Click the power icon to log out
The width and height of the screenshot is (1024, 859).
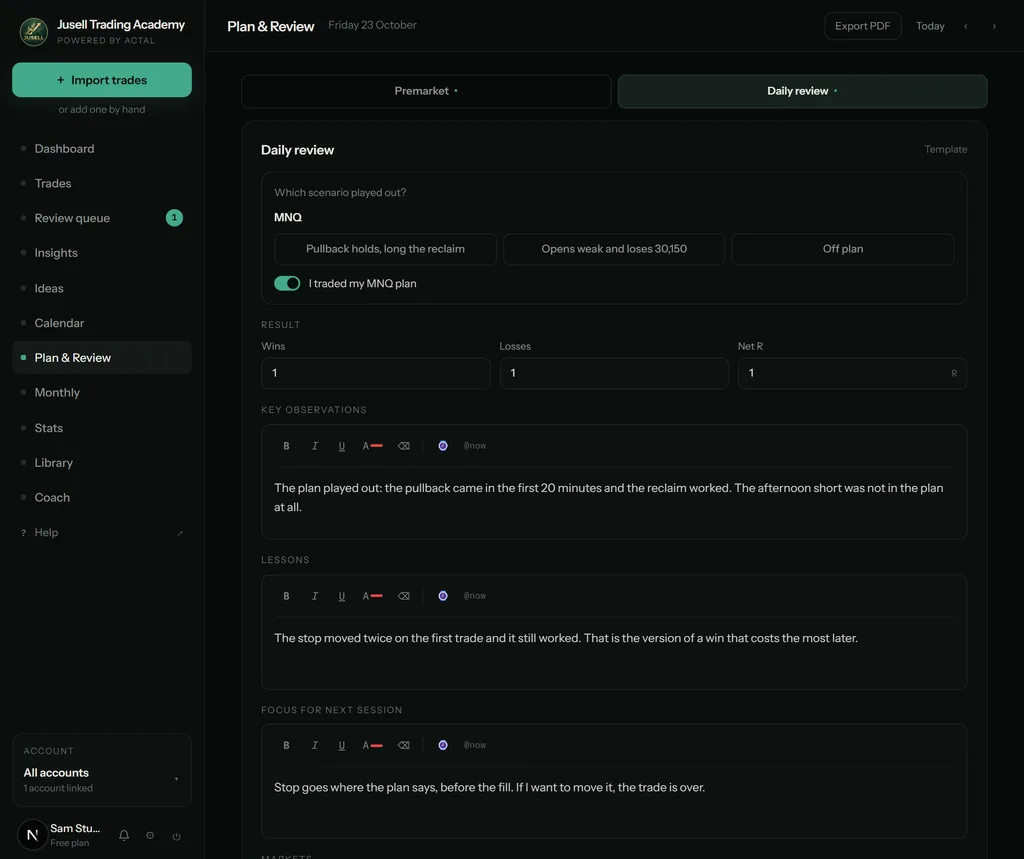click(176, 835)
